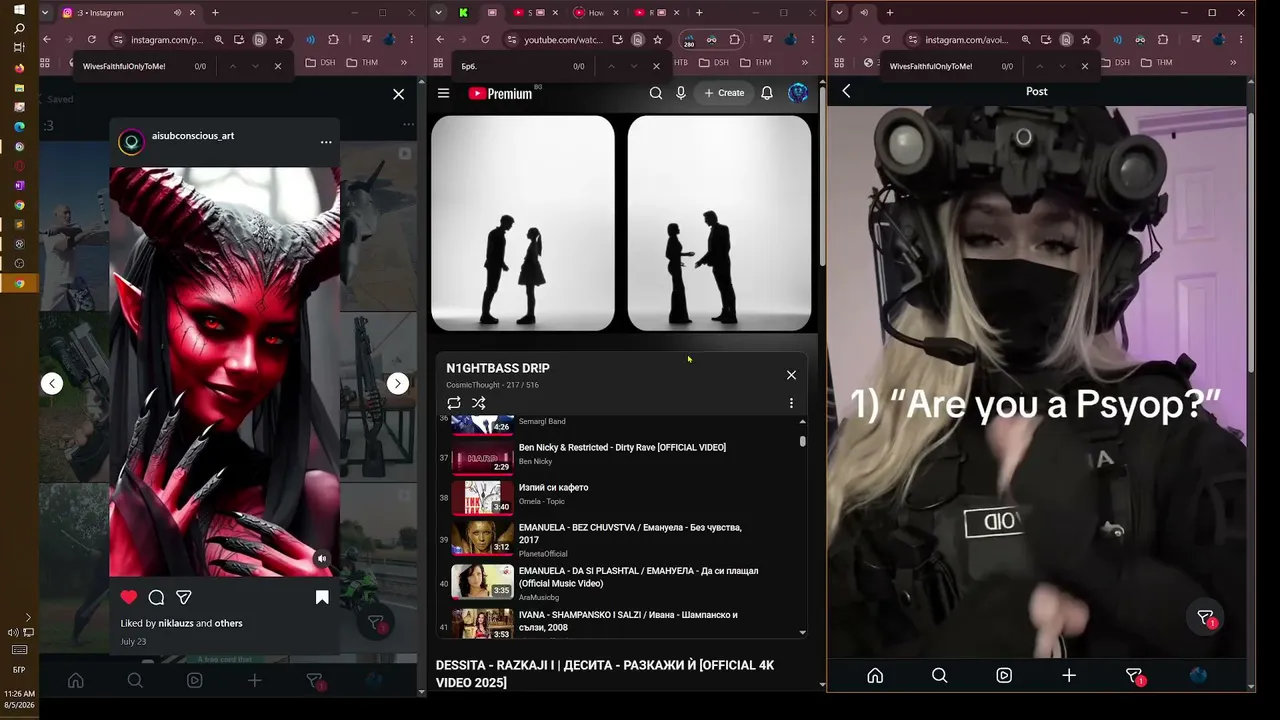The width and height of the screenshot is (1280, 720).
Task: Go to previous saved post with left arrow
Action: [52, 383]
